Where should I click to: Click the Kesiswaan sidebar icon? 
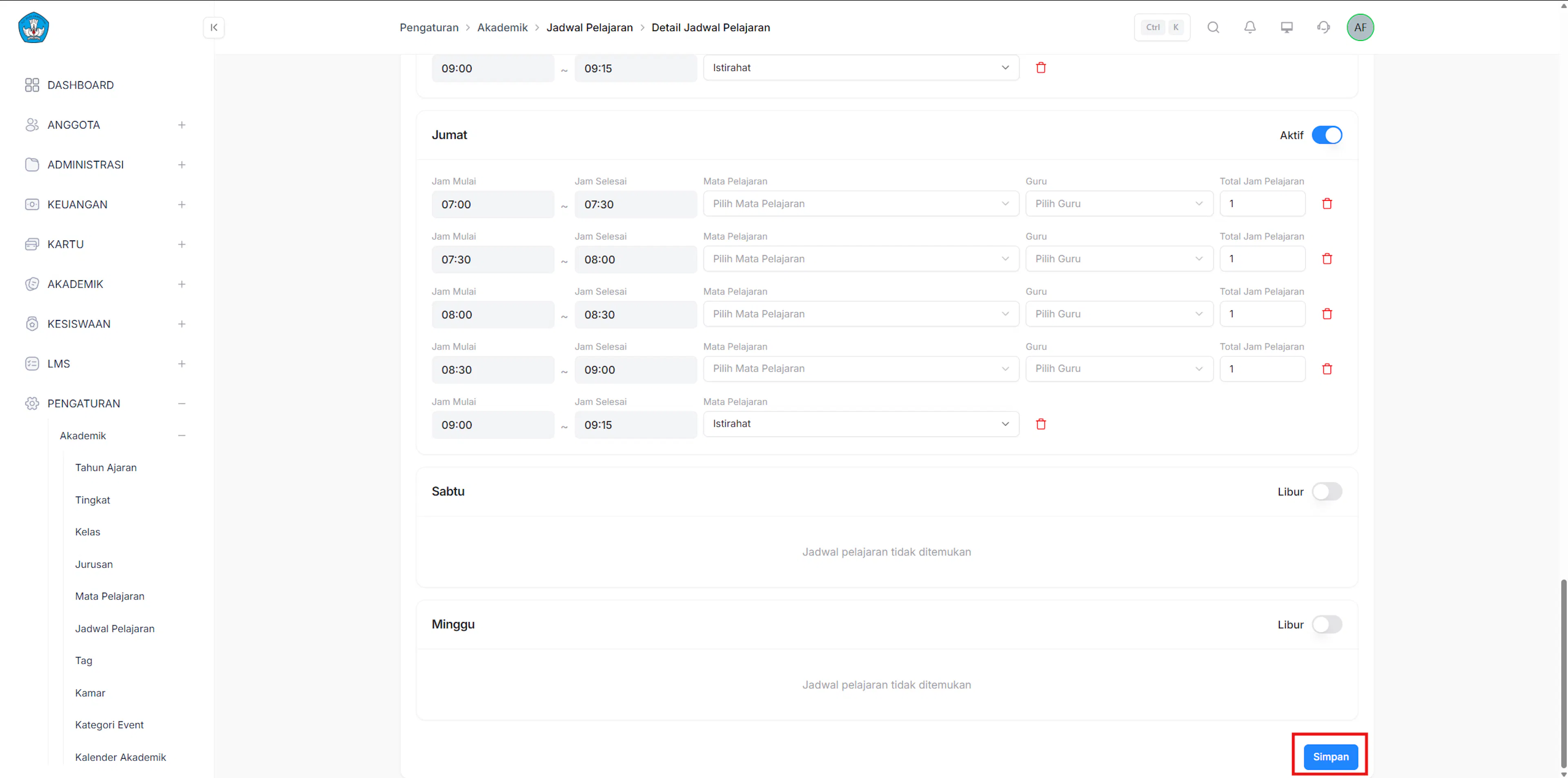click(x=32, y=324)
